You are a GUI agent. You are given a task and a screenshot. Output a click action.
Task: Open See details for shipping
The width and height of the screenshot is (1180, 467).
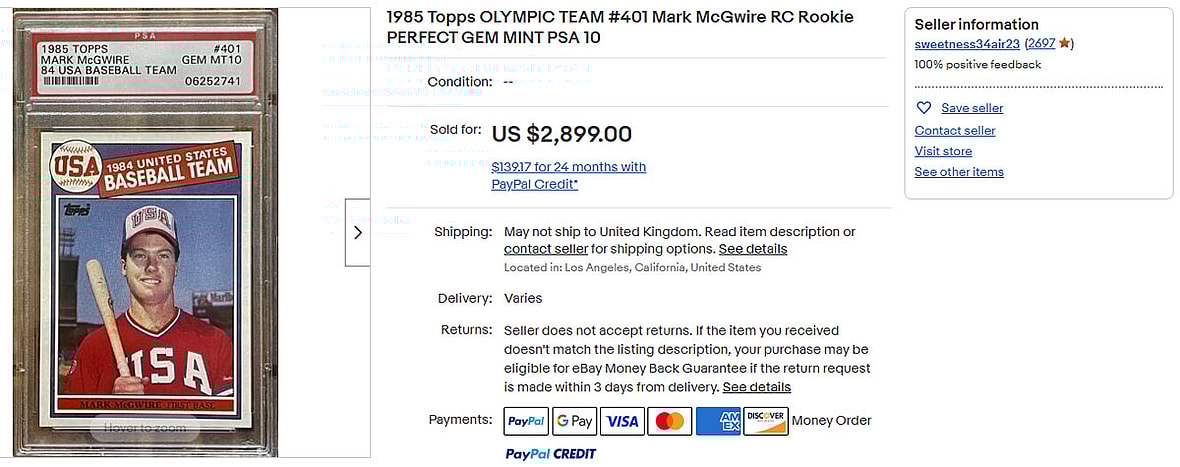point(752,249)
